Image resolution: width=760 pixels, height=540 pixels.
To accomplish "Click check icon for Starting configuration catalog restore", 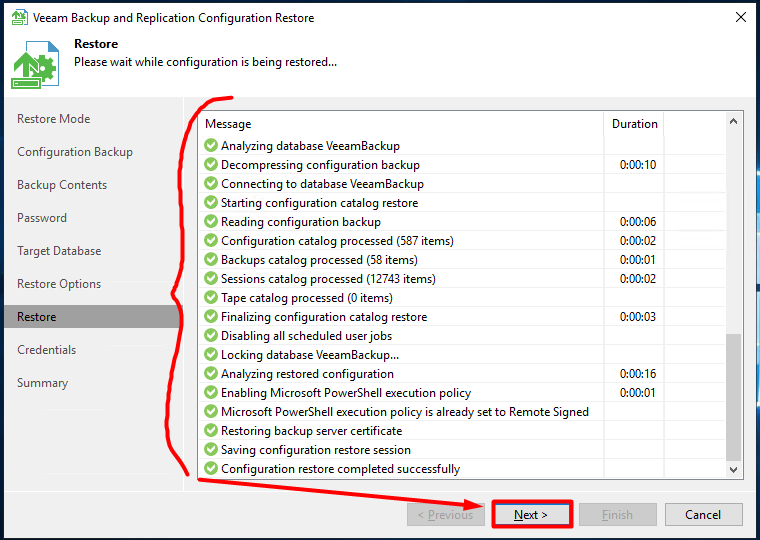I will coord(211,202).
